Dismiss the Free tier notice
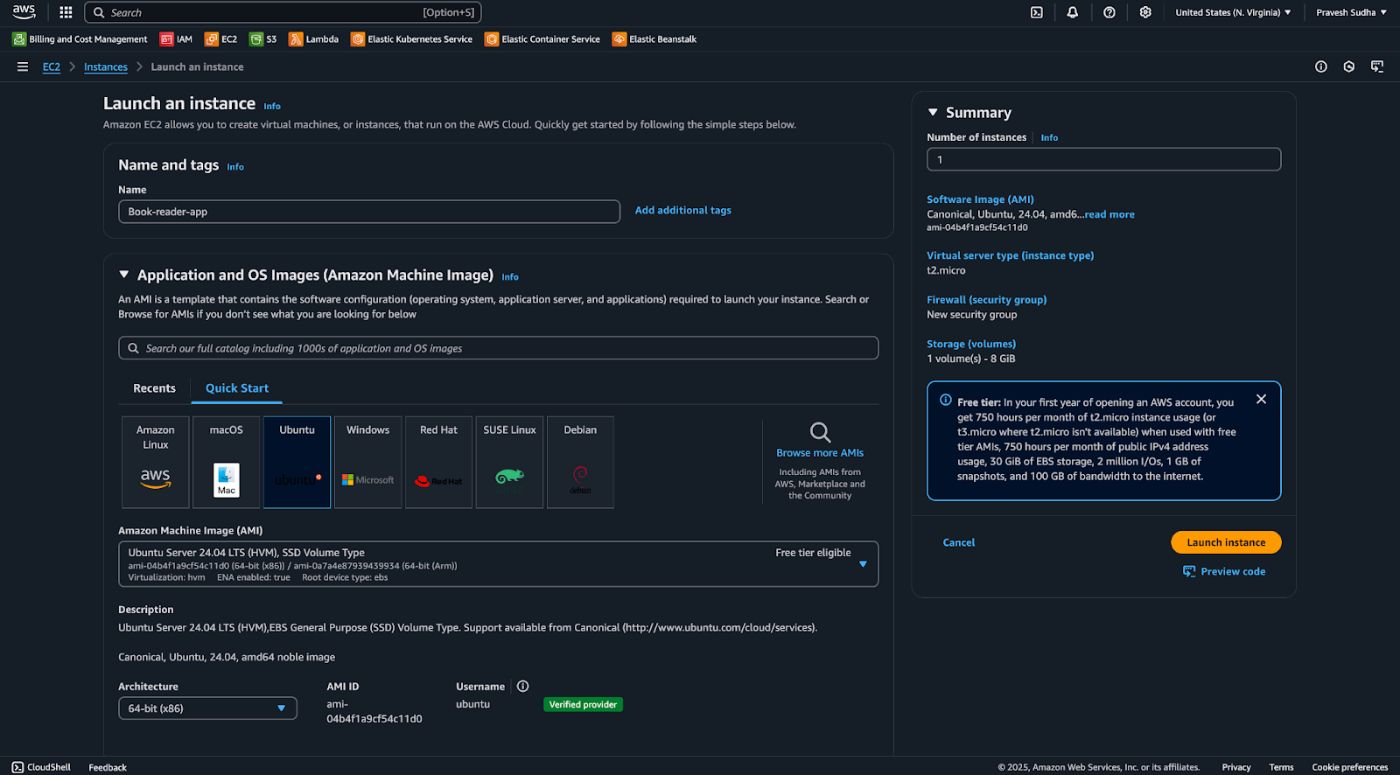The image size is (1400, 775). [1261, 399]
